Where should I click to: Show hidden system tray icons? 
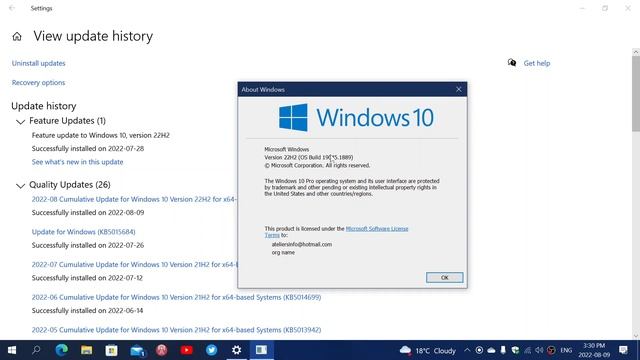point(467,350)
